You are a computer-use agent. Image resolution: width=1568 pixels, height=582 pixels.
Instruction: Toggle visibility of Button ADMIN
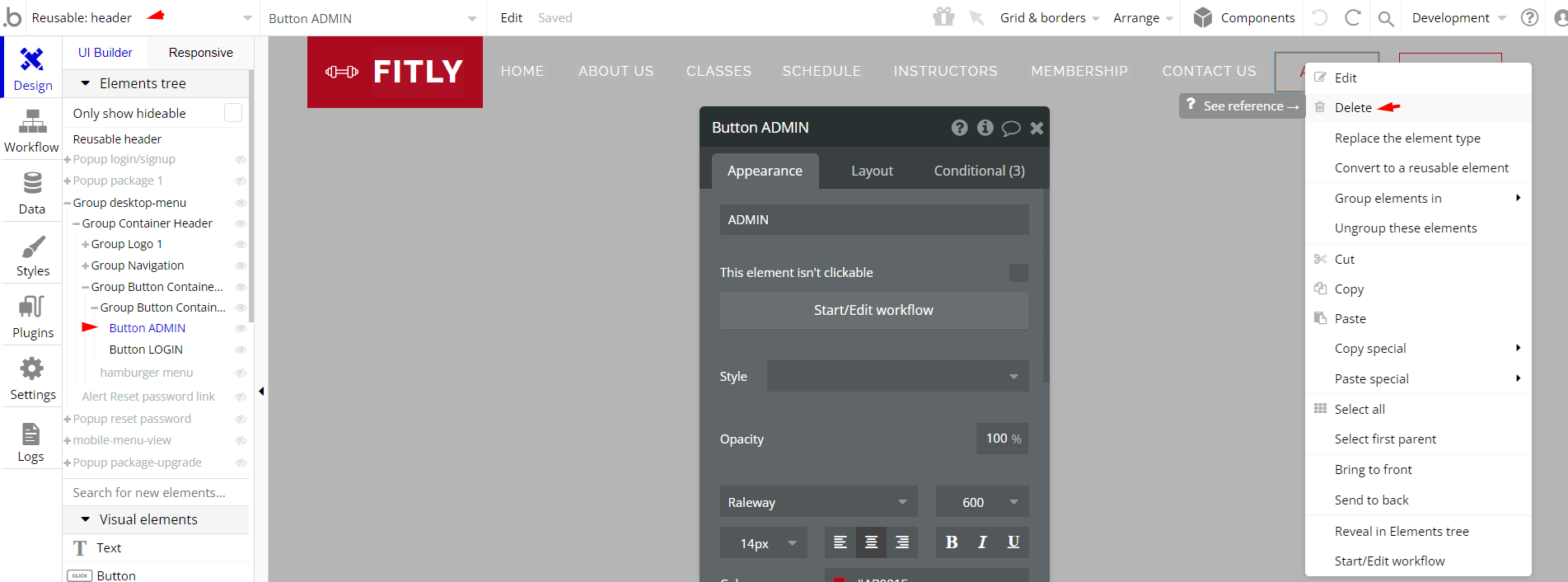click(x=241, y=328)
